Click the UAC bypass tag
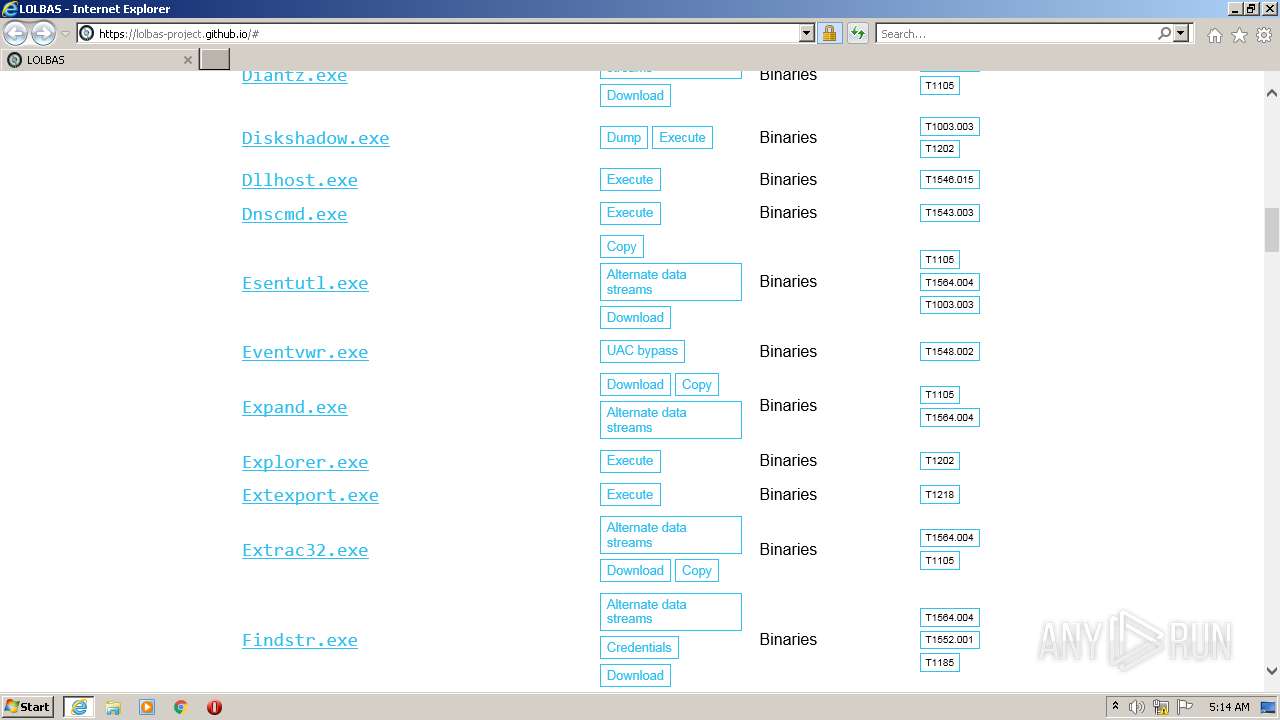1280x720 pixels. coord(642,351)
